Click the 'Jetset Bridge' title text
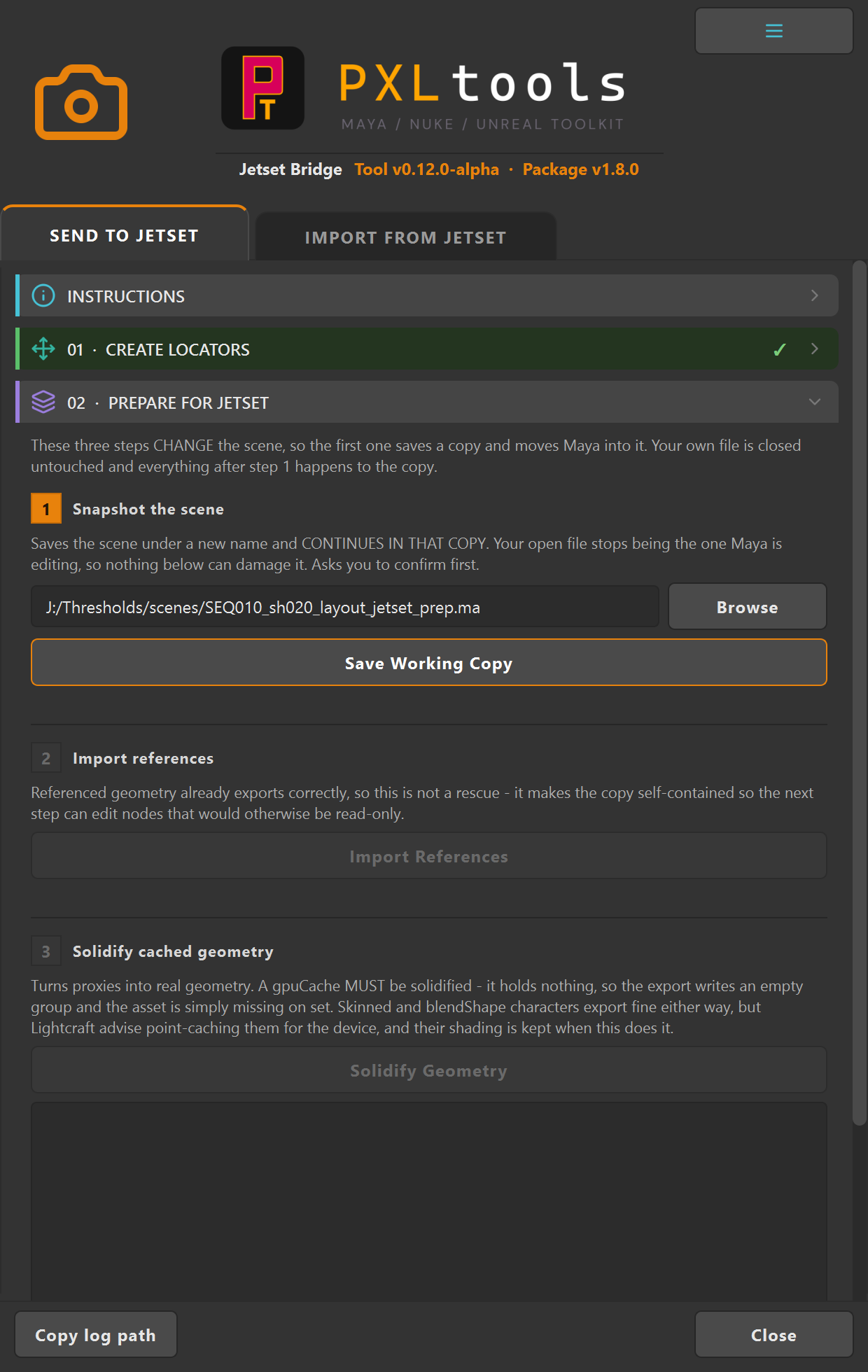Image resolution: width=868 pixels, height=1372 pixels. tap(290, 169)
